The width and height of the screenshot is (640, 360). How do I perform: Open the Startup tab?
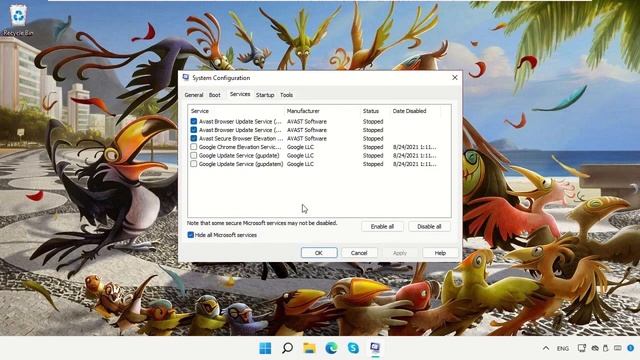265,95
